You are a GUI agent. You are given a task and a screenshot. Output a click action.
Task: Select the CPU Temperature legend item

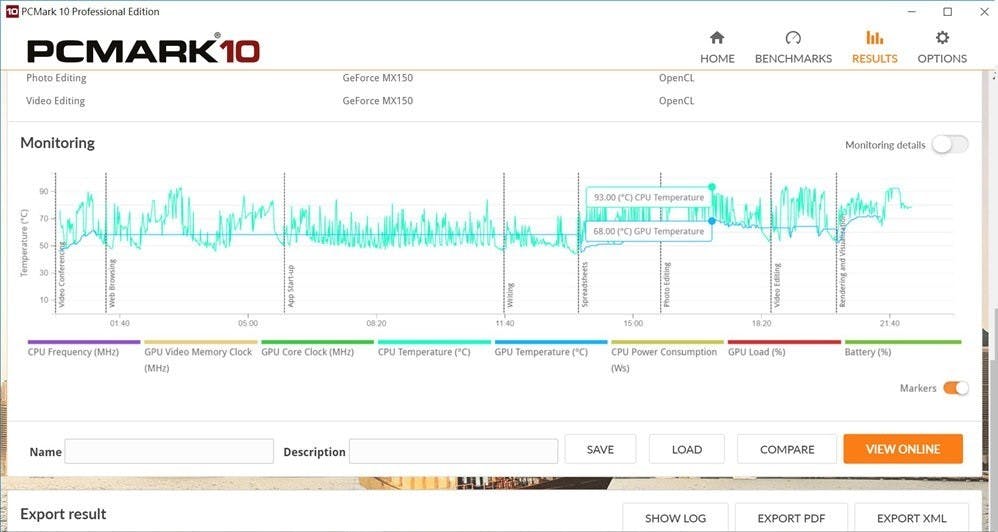click(x=423, y=352)
